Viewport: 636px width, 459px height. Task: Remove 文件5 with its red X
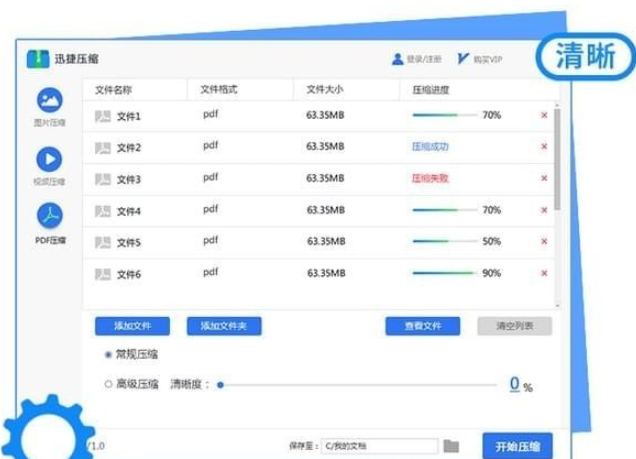(x=544, y=242)
